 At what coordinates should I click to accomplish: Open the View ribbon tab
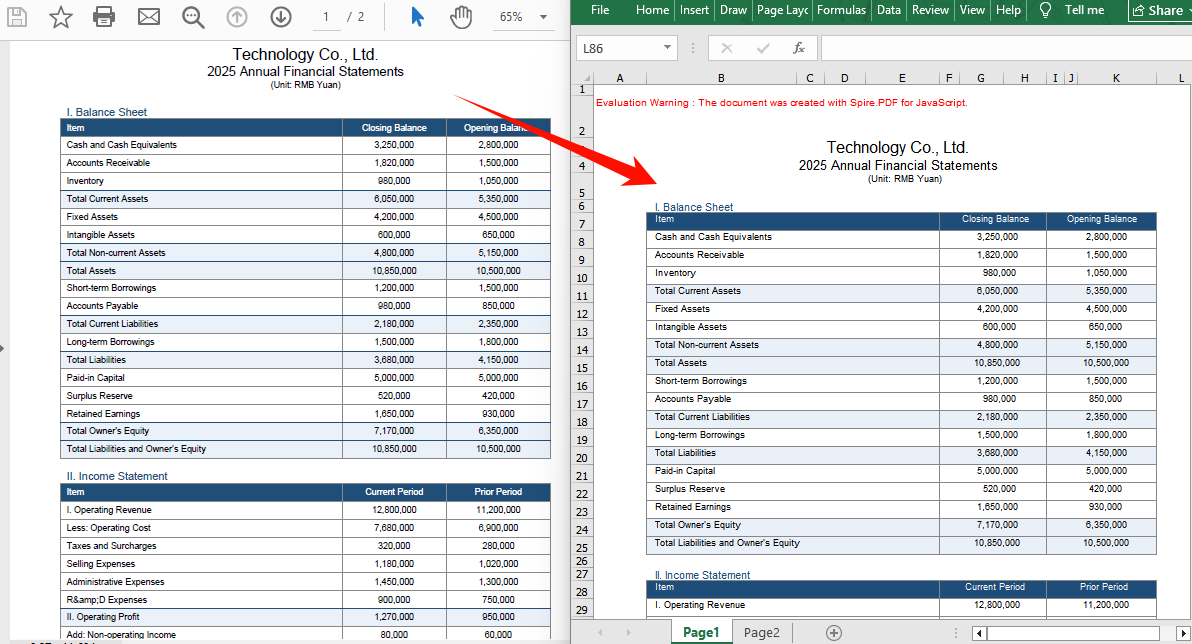tap(972, 10)
